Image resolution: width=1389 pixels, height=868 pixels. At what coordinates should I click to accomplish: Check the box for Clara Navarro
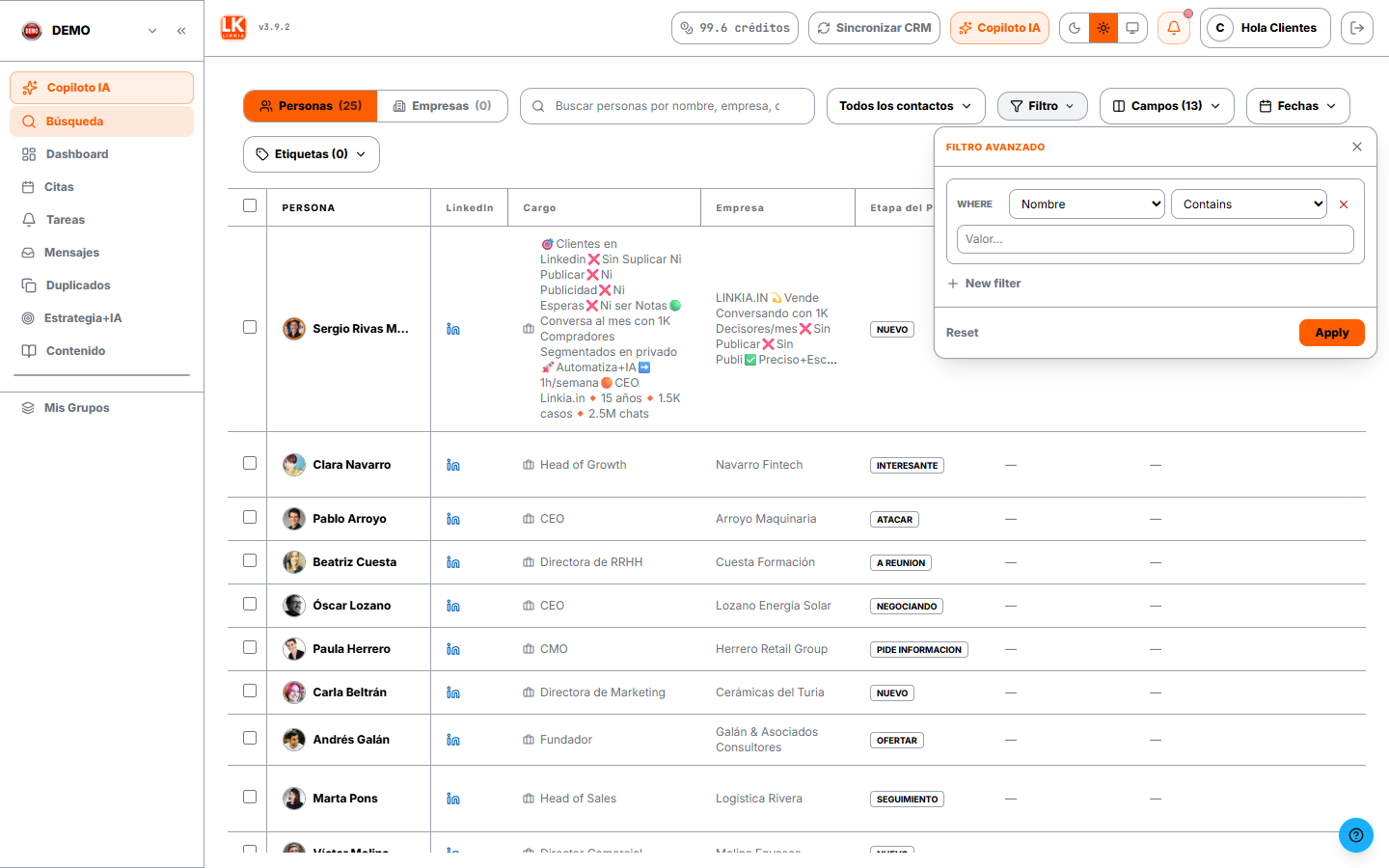point(250,463)
